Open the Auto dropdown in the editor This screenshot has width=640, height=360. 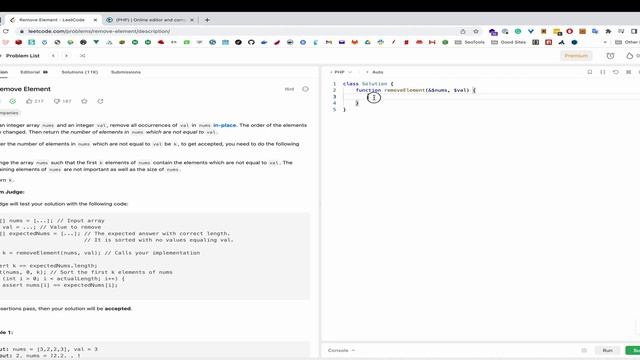tap(376, 72)
